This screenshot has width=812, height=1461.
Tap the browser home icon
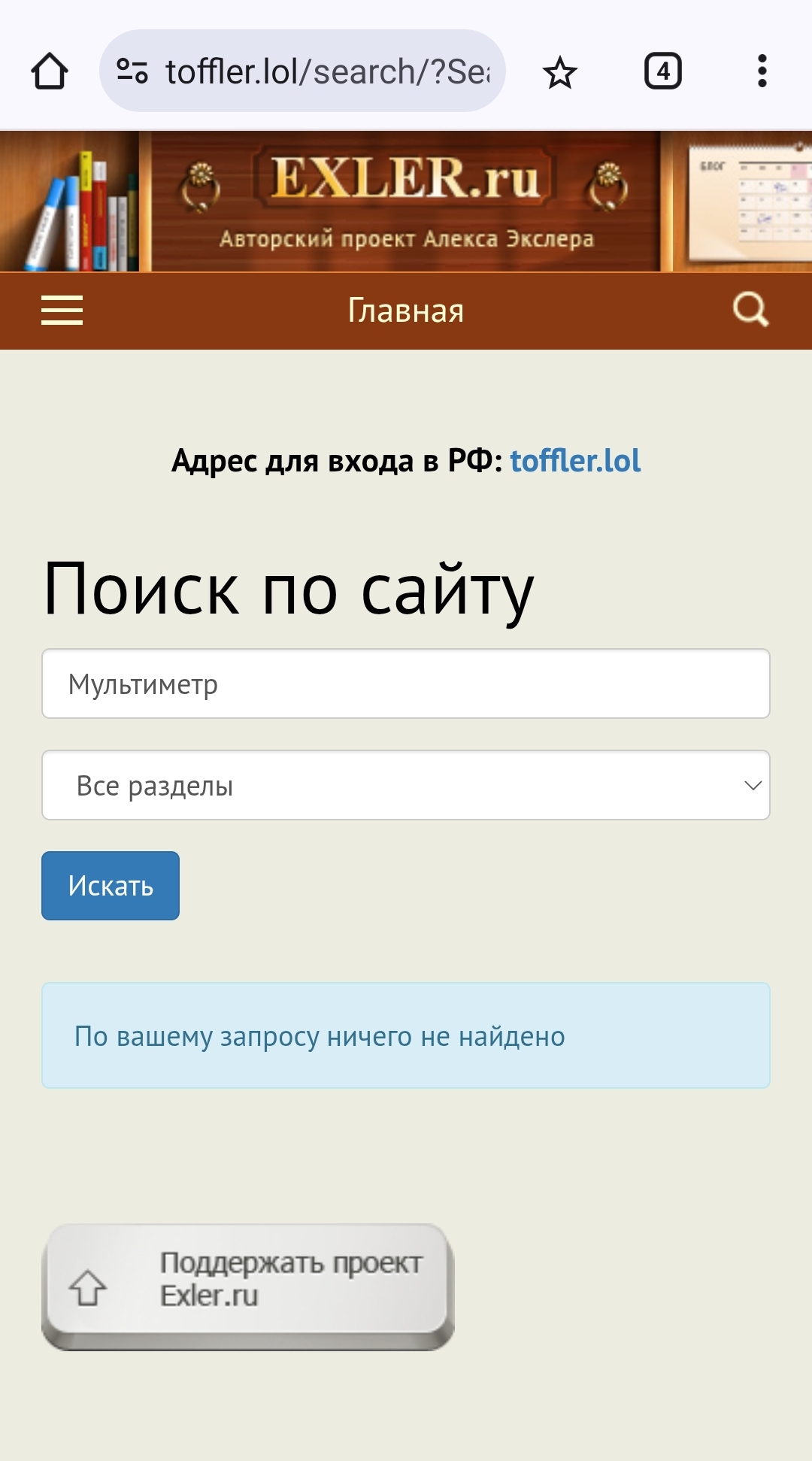coord(50,71)
